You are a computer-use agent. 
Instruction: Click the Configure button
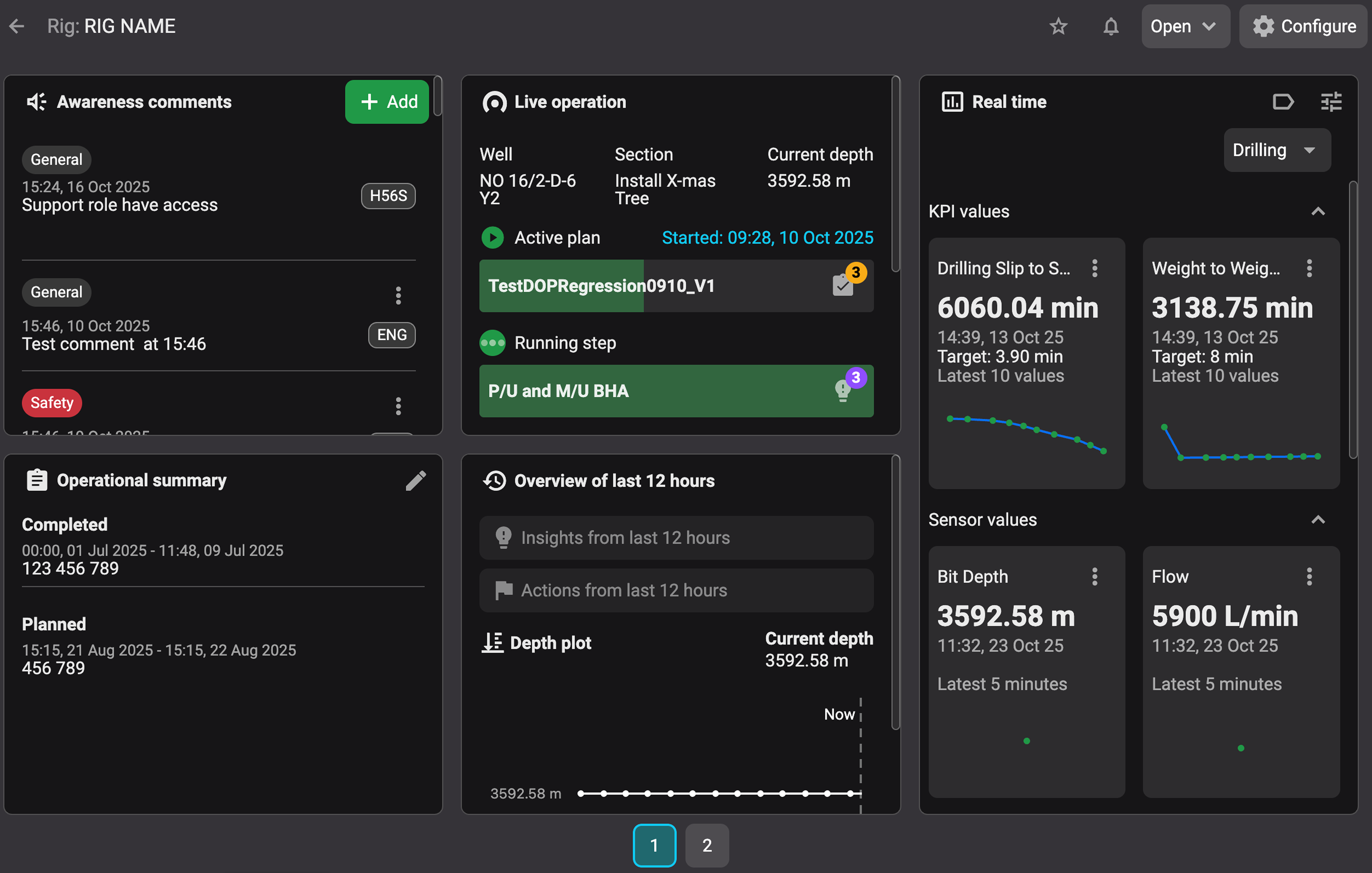coord(1304,26)
